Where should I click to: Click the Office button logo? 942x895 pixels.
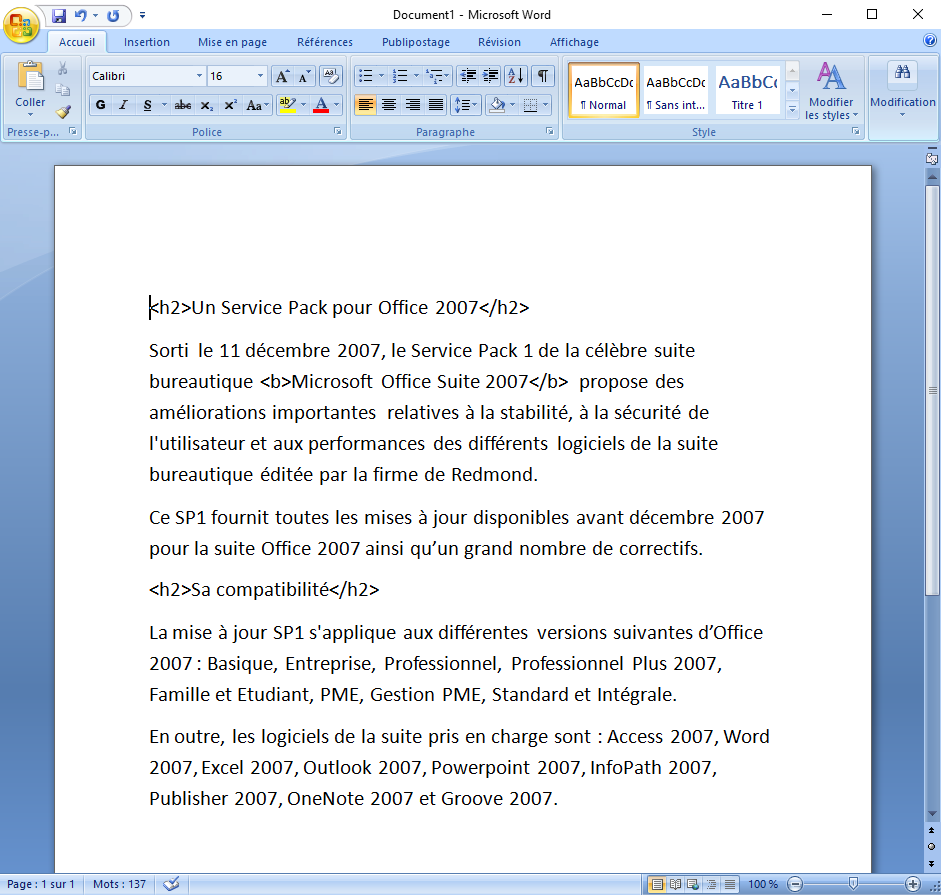22,24
